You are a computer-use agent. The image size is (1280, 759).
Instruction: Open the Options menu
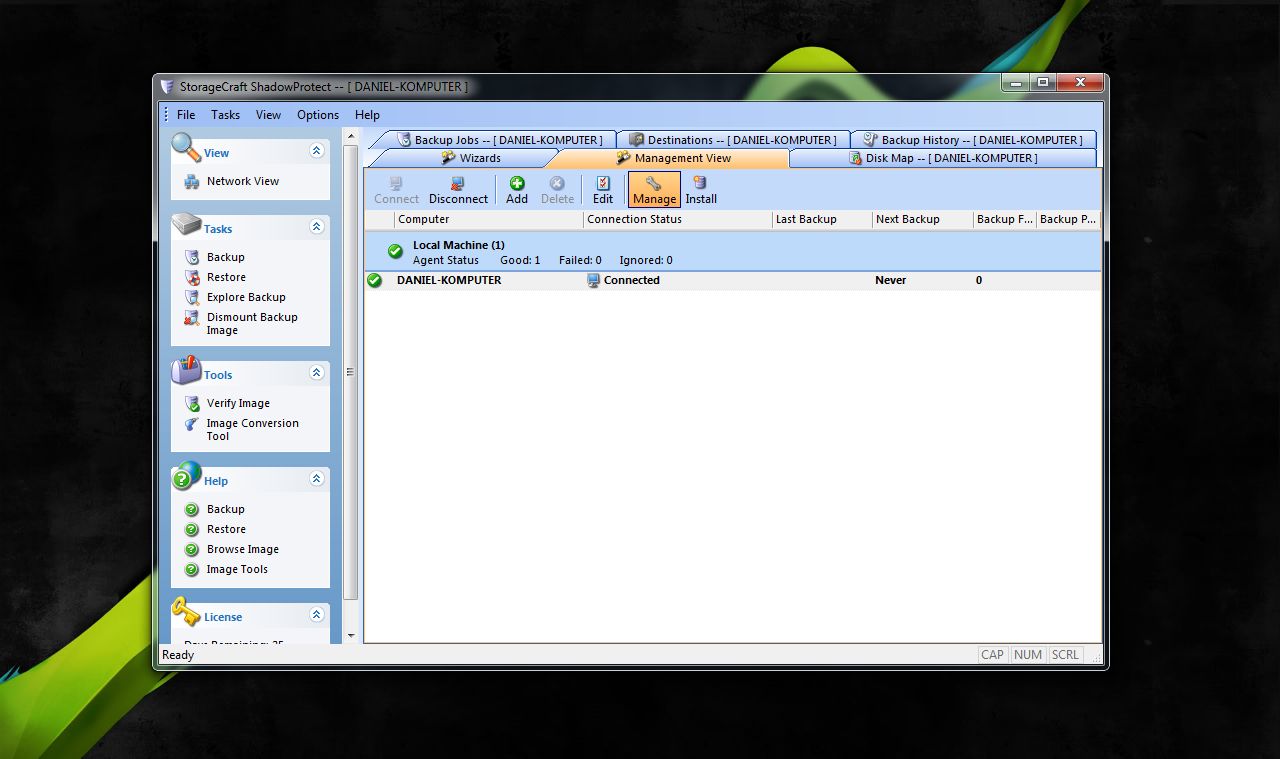(318, 115)
